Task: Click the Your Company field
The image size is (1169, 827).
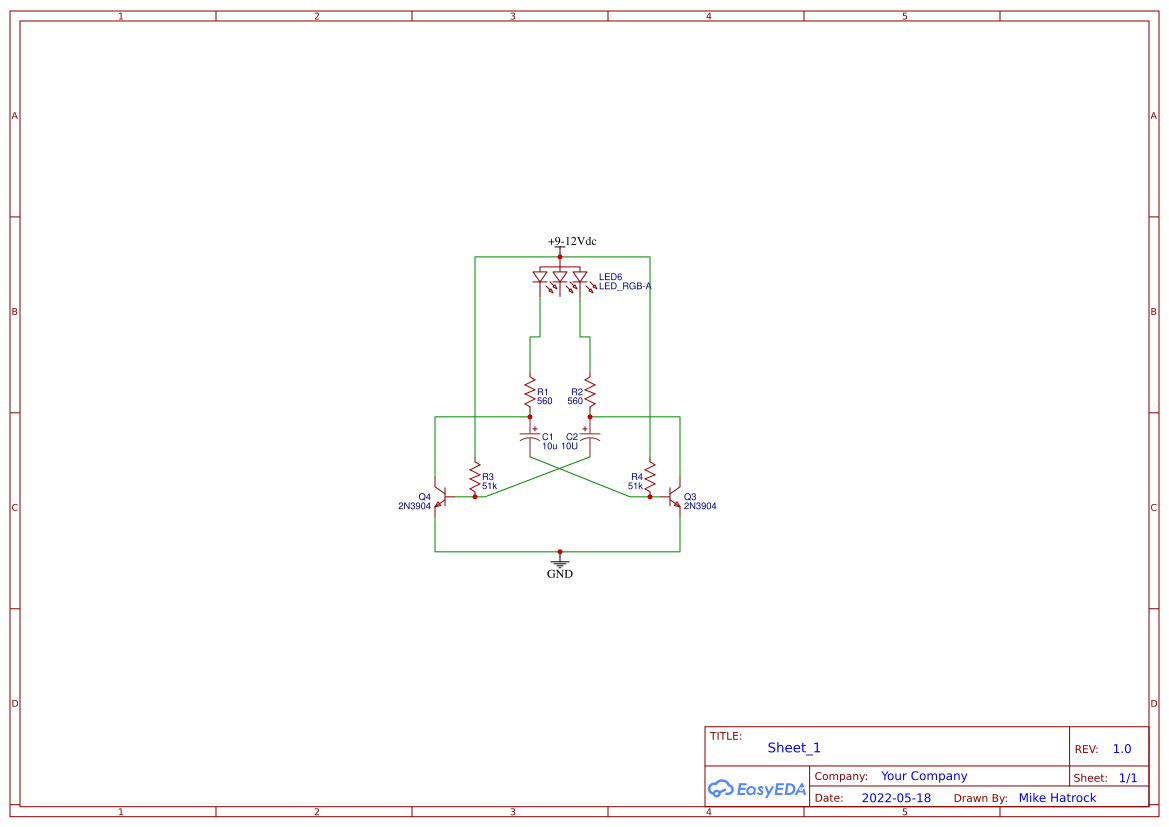Action: [x=923, y=776]
